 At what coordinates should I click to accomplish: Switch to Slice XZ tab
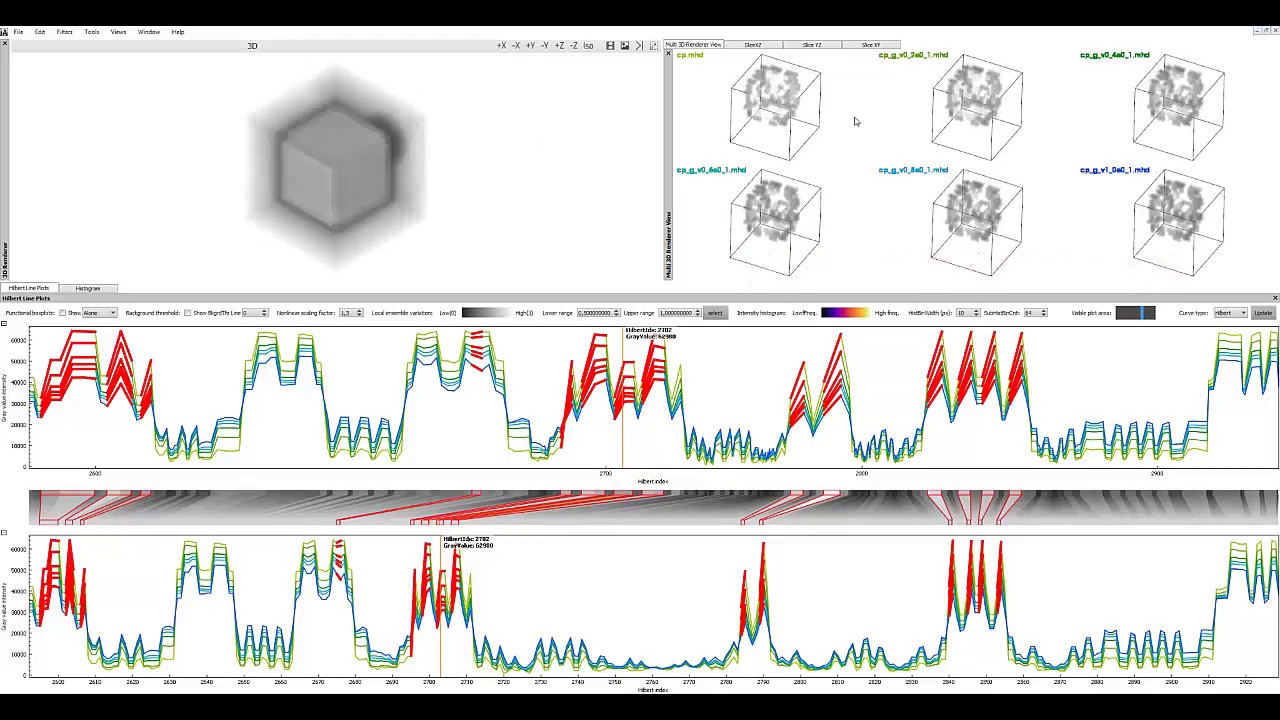coord(753,45)
